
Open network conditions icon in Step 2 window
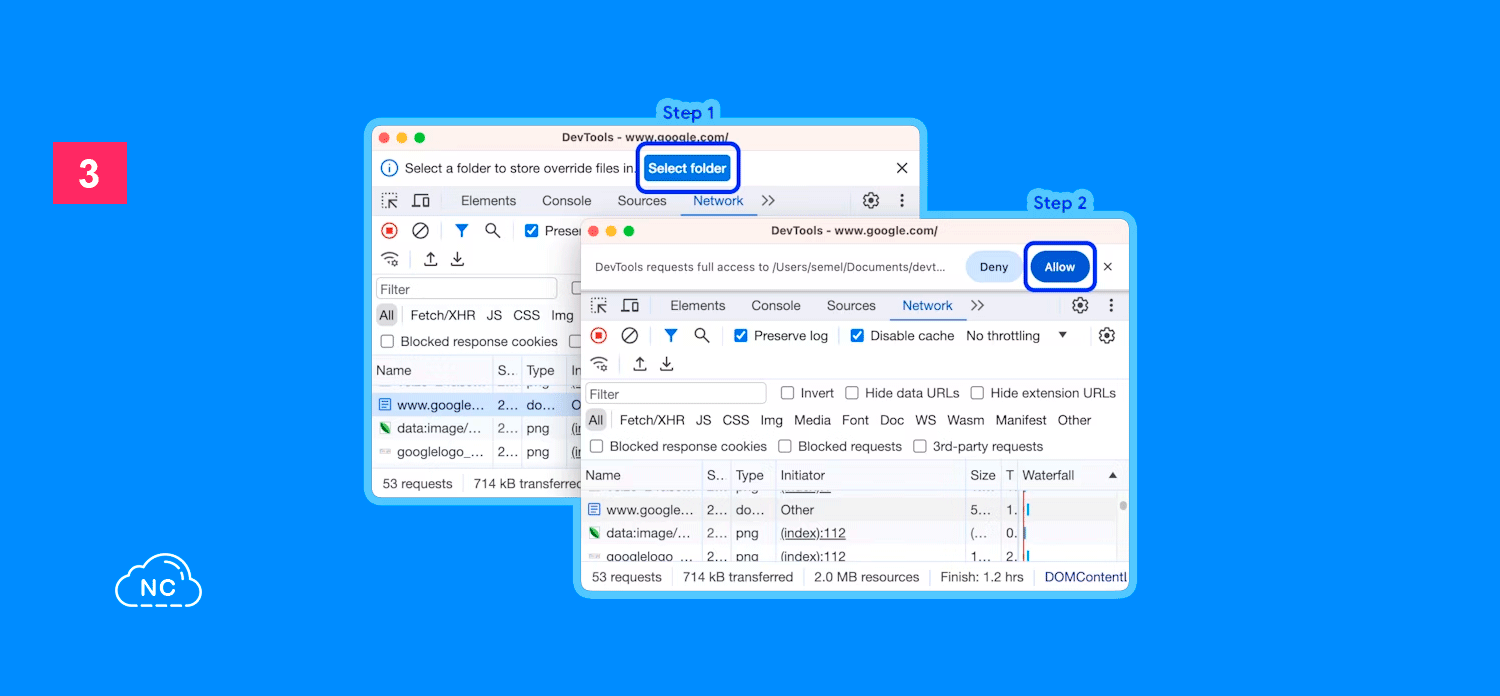[x=599, y=364]
